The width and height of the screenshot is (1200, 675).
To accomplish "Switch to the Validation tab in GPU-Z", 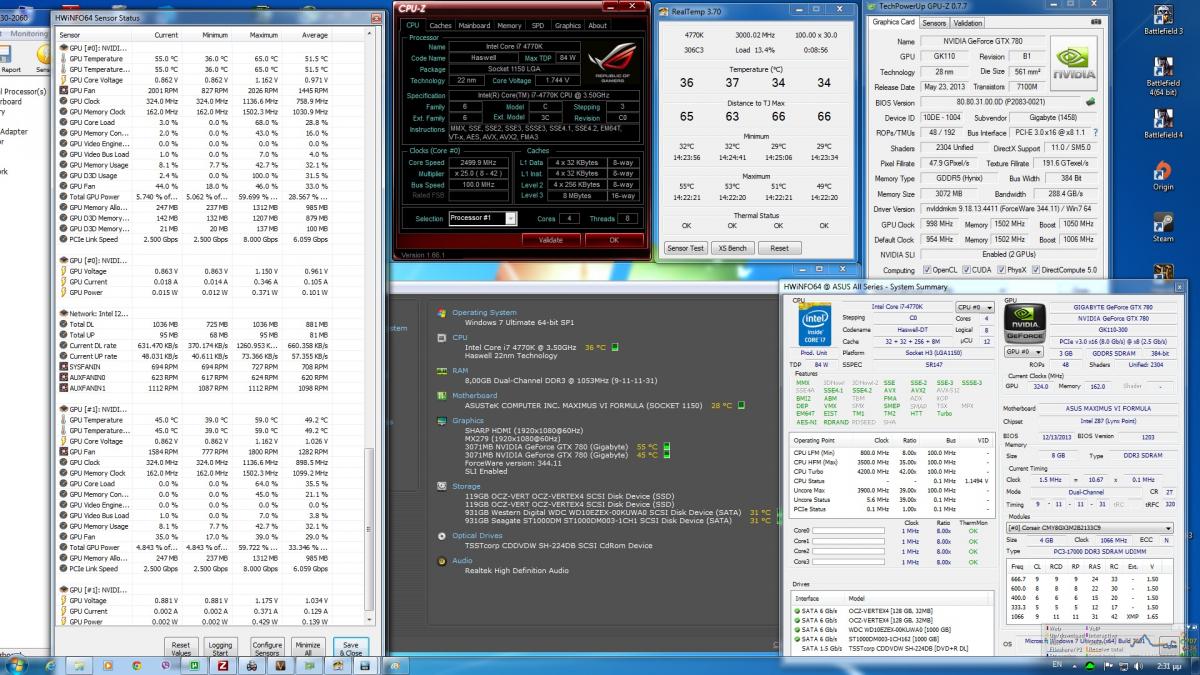I will [x=968, y=22].
